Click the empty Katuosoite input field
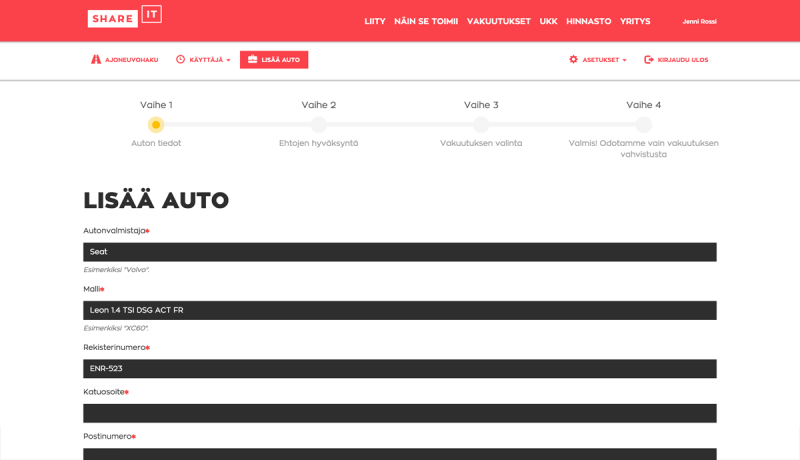The height and width of the screenshot is (460, 800). point(399,413)
